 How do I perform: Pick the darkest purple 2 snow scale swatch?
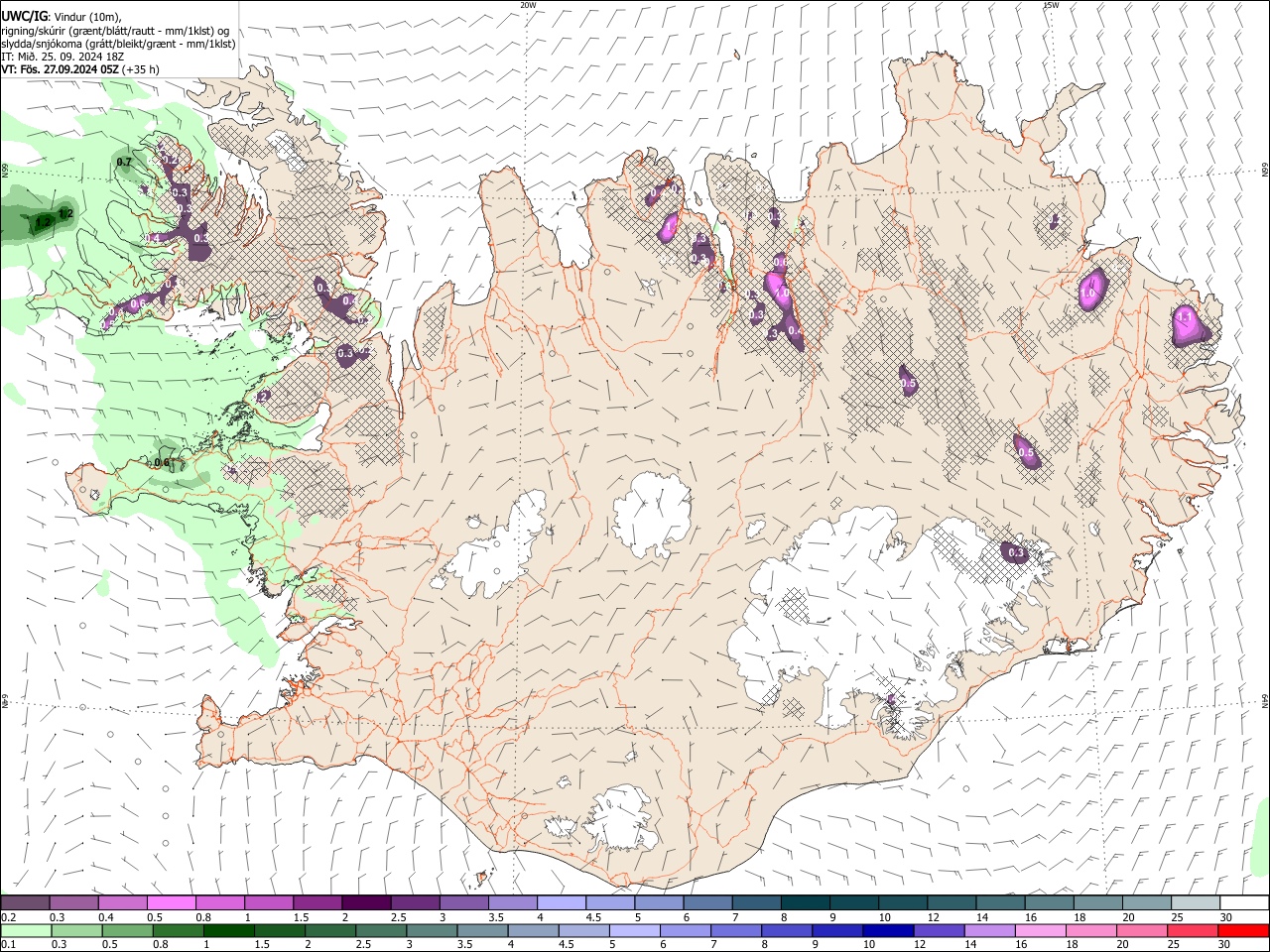click(365, 902)
